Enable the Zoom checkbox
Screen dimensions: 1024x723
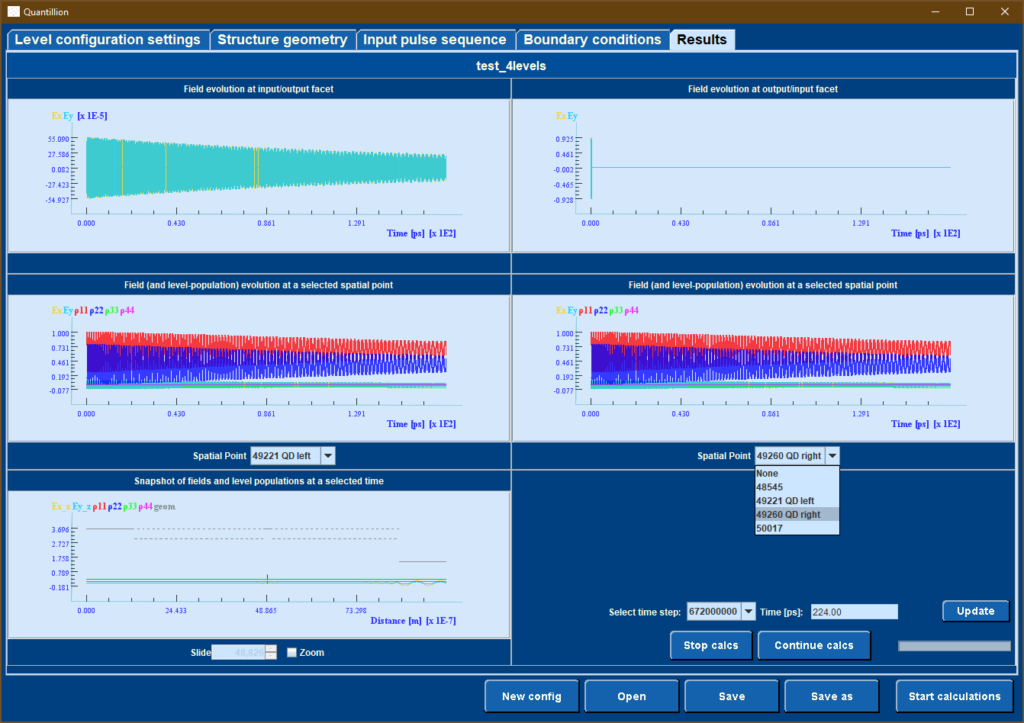(x=292, y=652)
